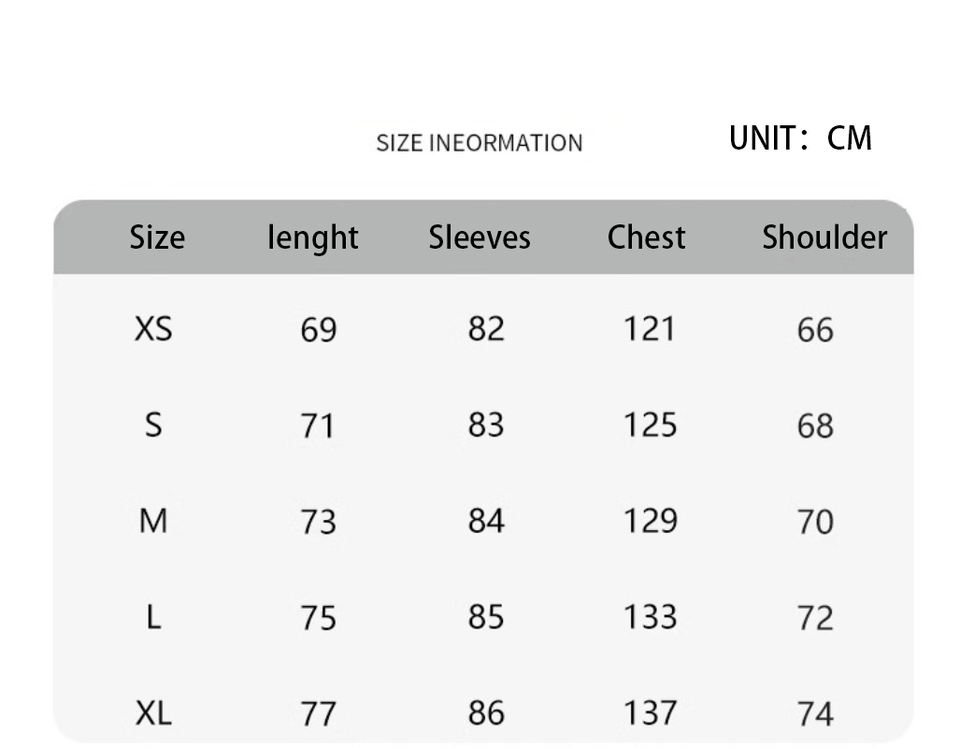Select the M chest value 129
960x748 pixels.
click(x=650, y=521)
